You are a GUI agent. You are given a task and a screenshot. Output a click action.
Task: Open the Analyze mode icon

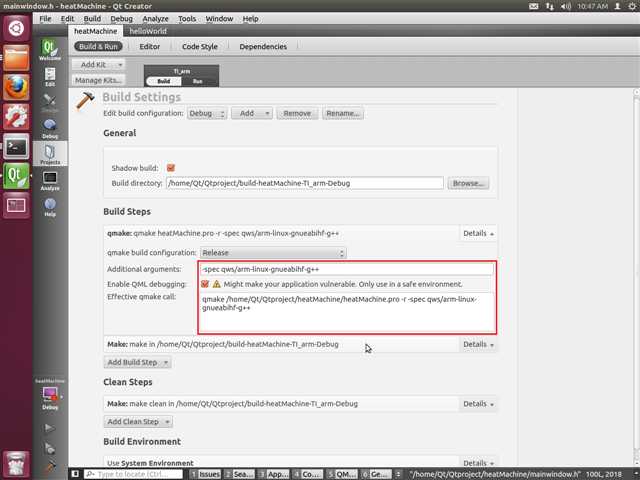[x=50, y=181]
